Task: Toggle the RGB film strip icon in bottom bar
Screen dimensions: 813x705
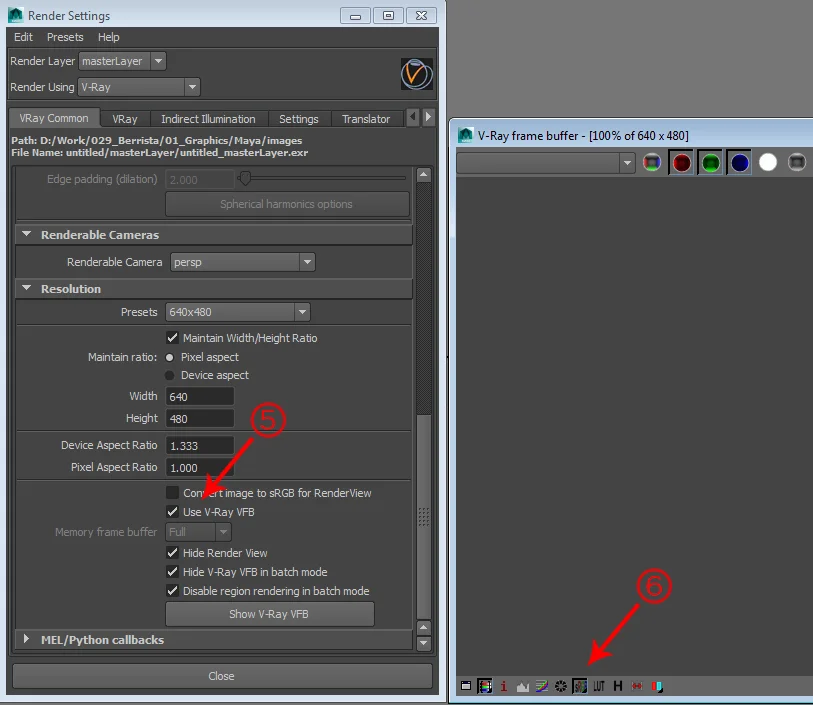Action: (485, 686)
